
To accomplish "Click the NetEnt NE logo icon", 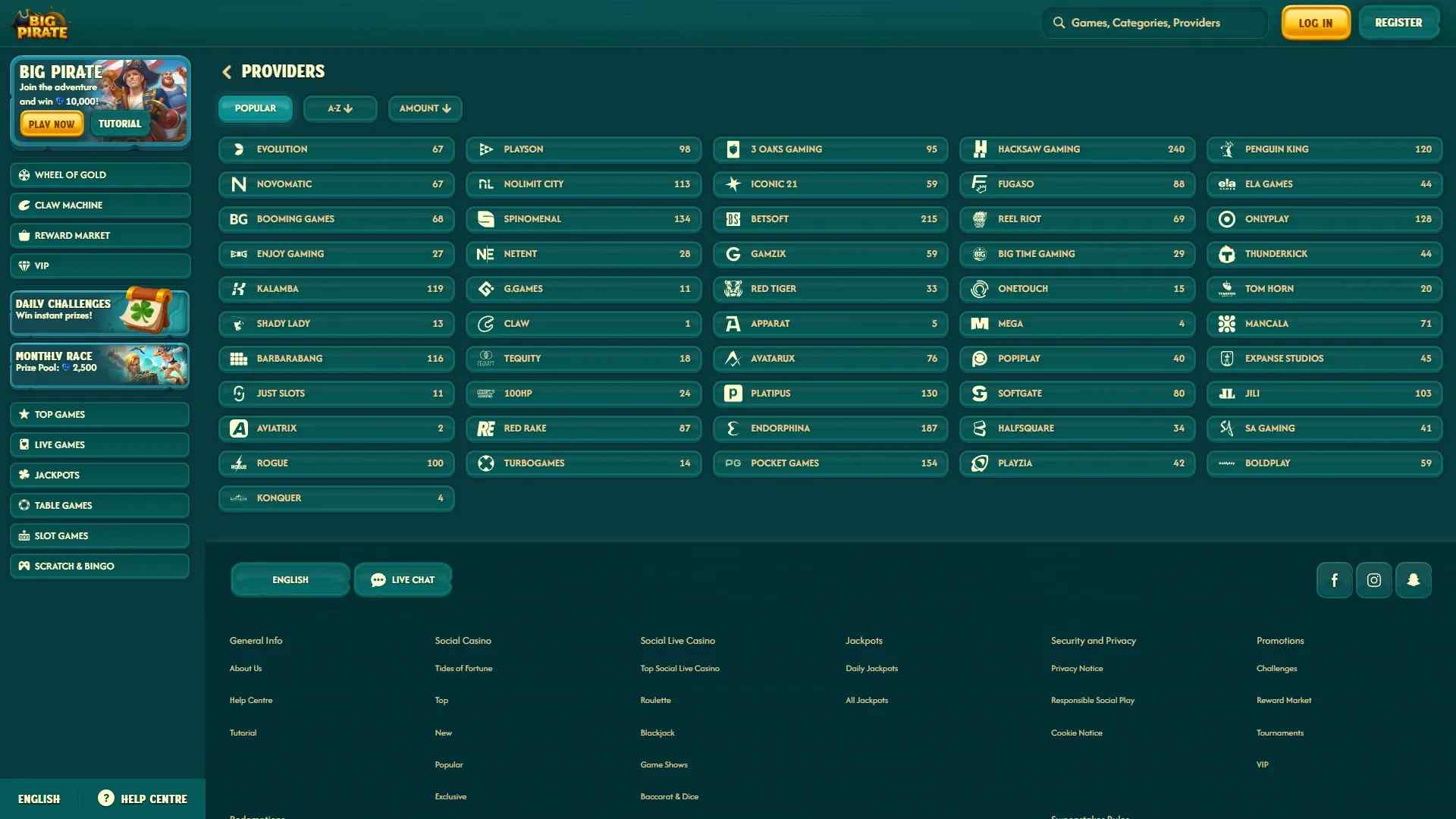I will [x=485, y=254].
